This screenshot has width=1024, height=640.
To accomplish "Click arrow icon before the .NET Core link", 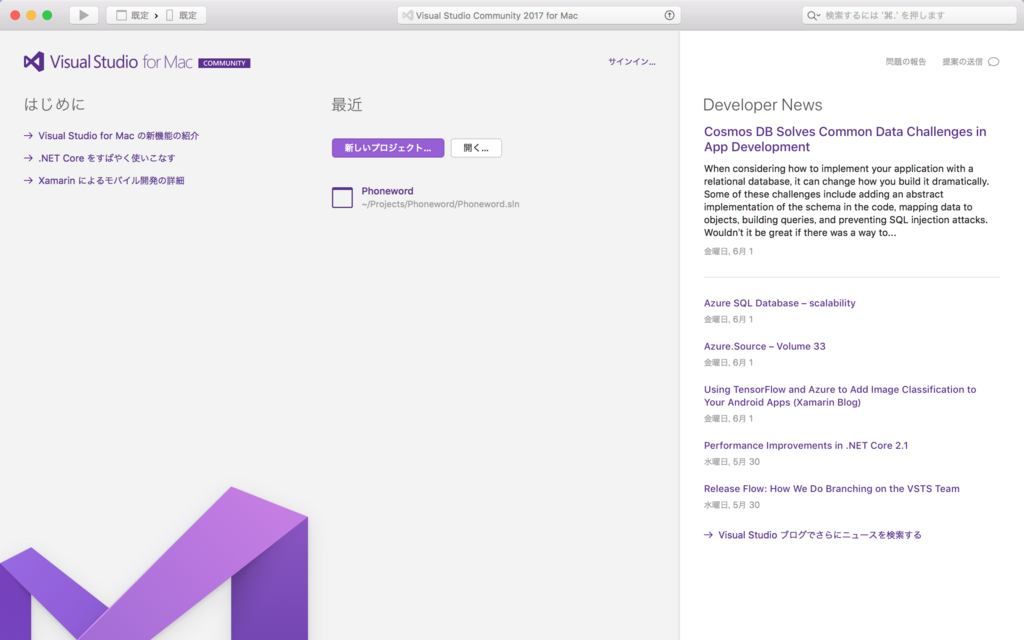I will [28, 158].
